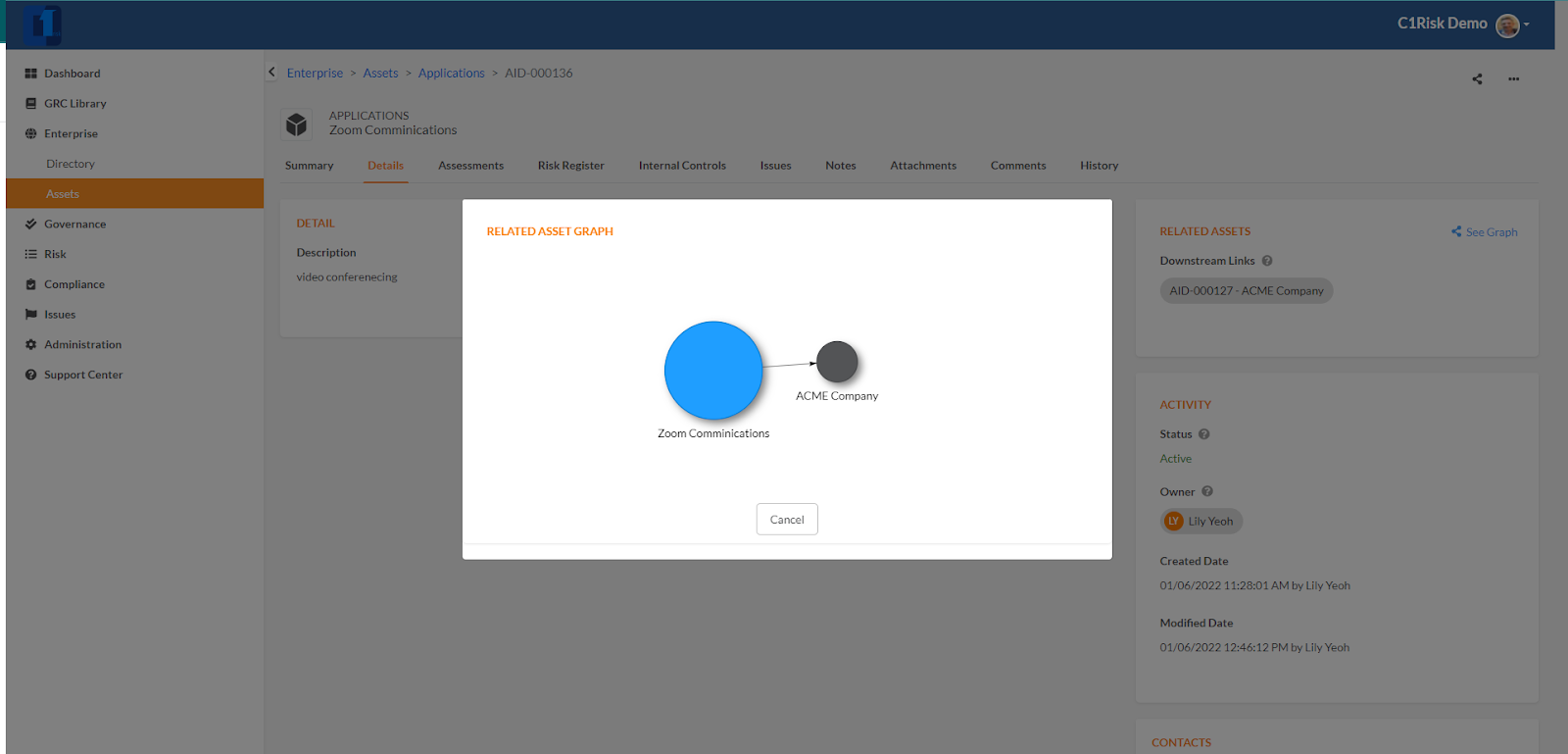Click the LY owner avatar badge
This screenshot has width=1568, height=754.
coord(1173,522)
